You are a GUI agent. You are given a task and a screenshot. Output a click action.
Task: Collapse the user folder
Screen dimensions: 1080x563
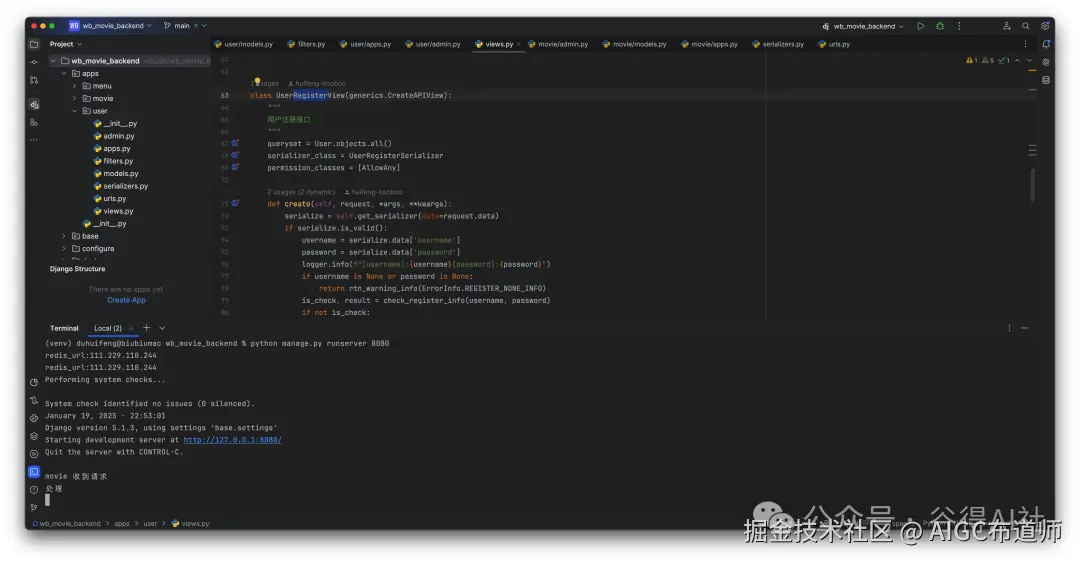tap(74, 111)
